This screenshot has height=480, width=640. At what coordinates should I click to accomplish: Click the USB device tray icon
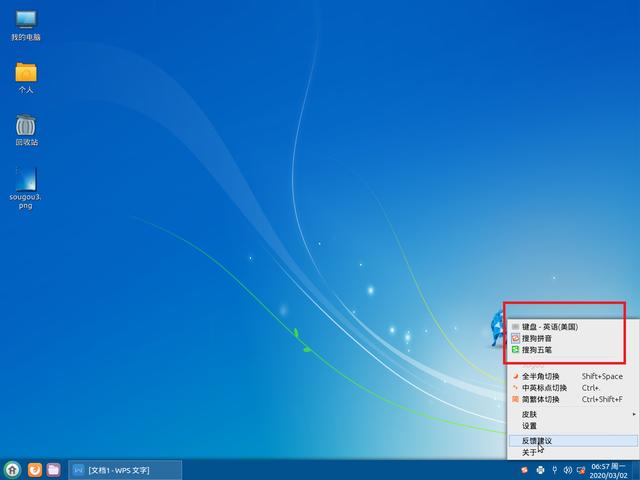click(554, 470)
